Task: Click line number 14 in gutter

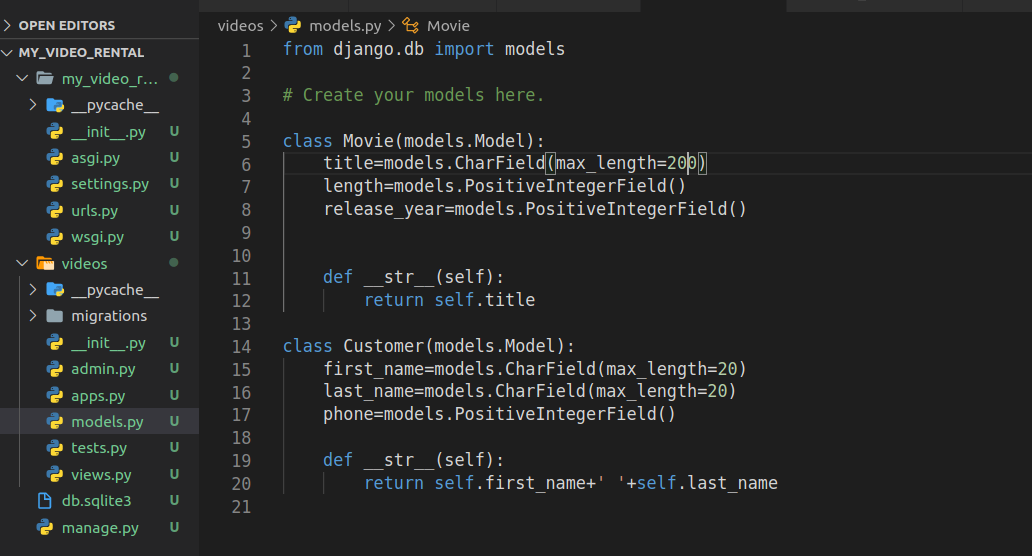Action: click(x=242, y=346)
